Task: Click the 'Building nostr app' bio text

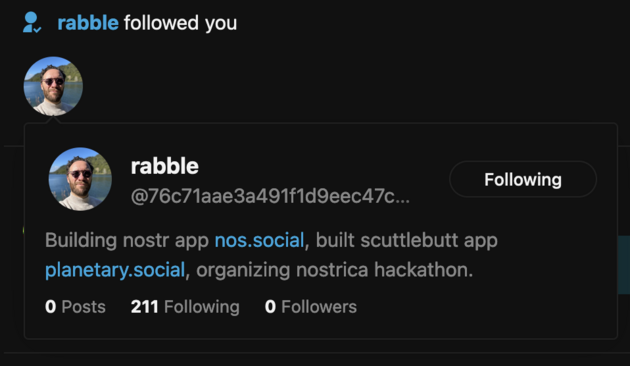Action: 127,240
